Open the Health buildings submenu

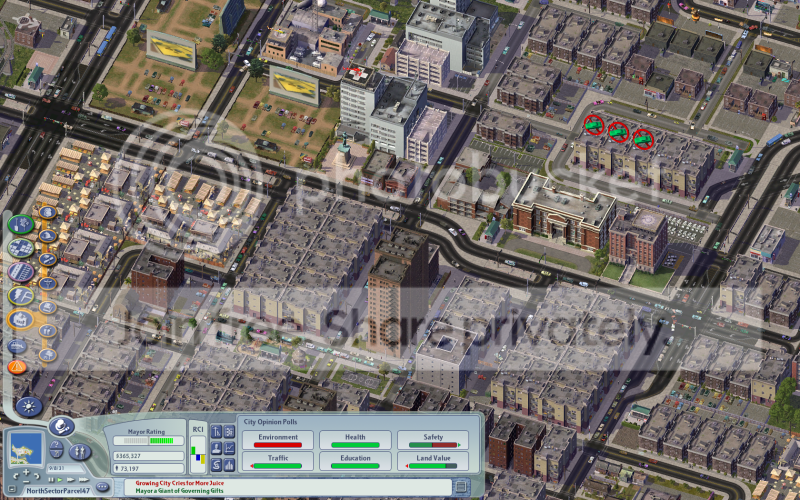[47, 283]
